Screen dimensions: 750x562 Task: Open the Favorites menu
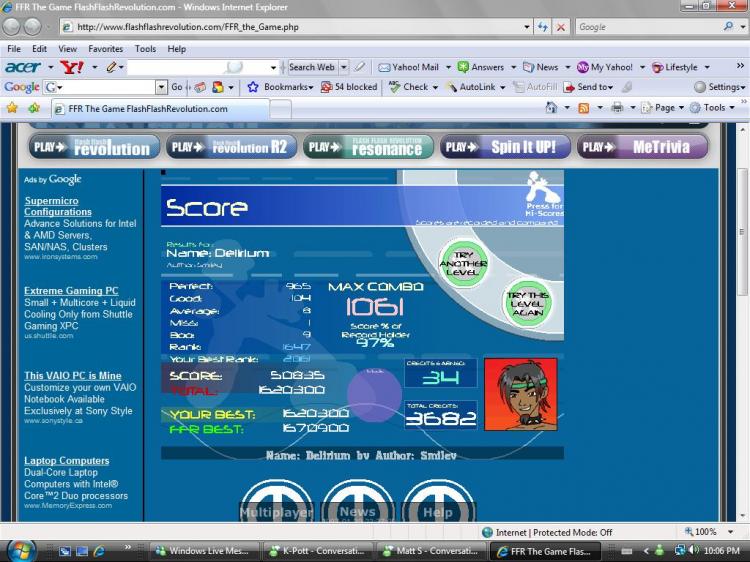105,49
